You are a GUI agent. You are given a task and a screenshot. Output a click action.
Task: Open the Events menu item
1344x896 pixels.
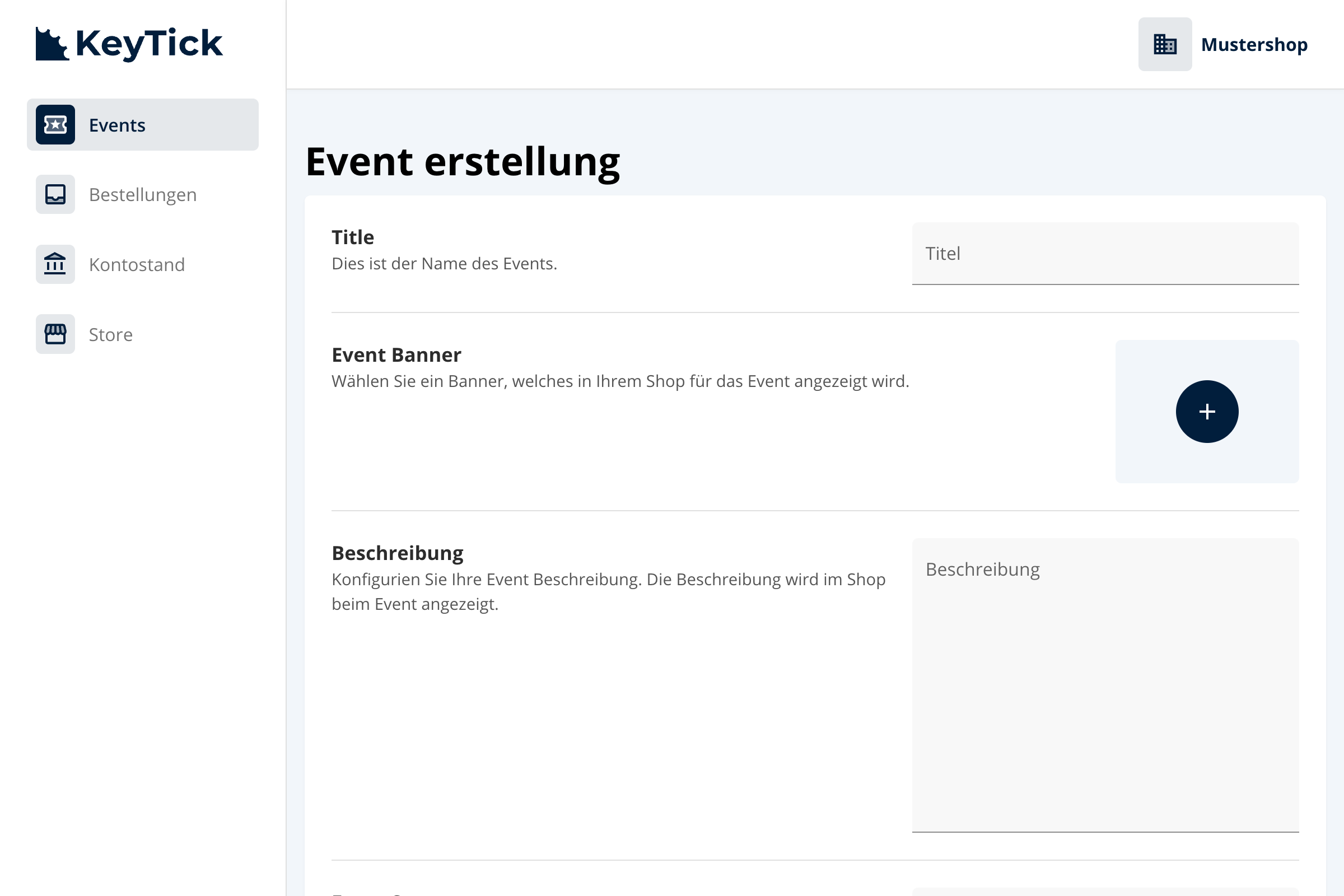(x=116, y=125)
